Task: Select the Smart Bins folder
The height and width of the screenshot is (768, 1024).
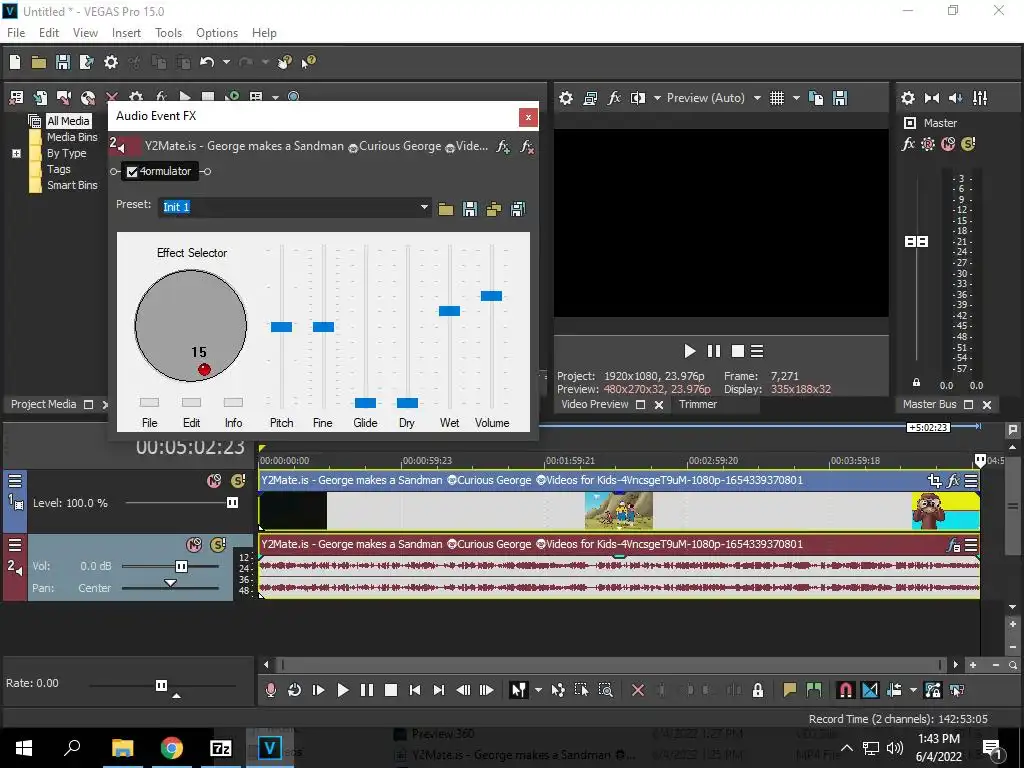Action: pyautogui.click(x=72, y=185)
